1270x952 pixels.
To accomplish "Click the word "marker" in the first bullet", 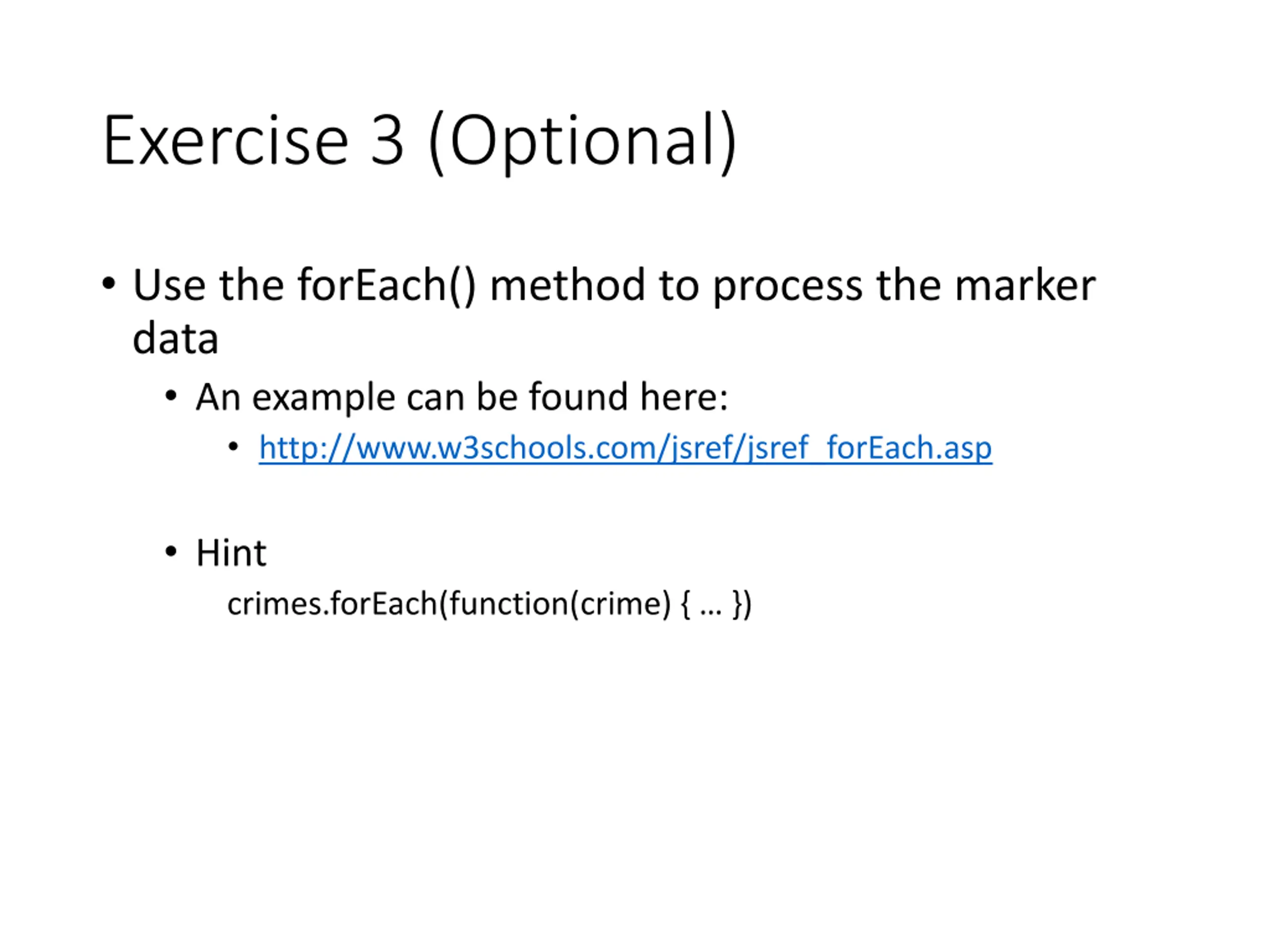I will click(1025, 285).
